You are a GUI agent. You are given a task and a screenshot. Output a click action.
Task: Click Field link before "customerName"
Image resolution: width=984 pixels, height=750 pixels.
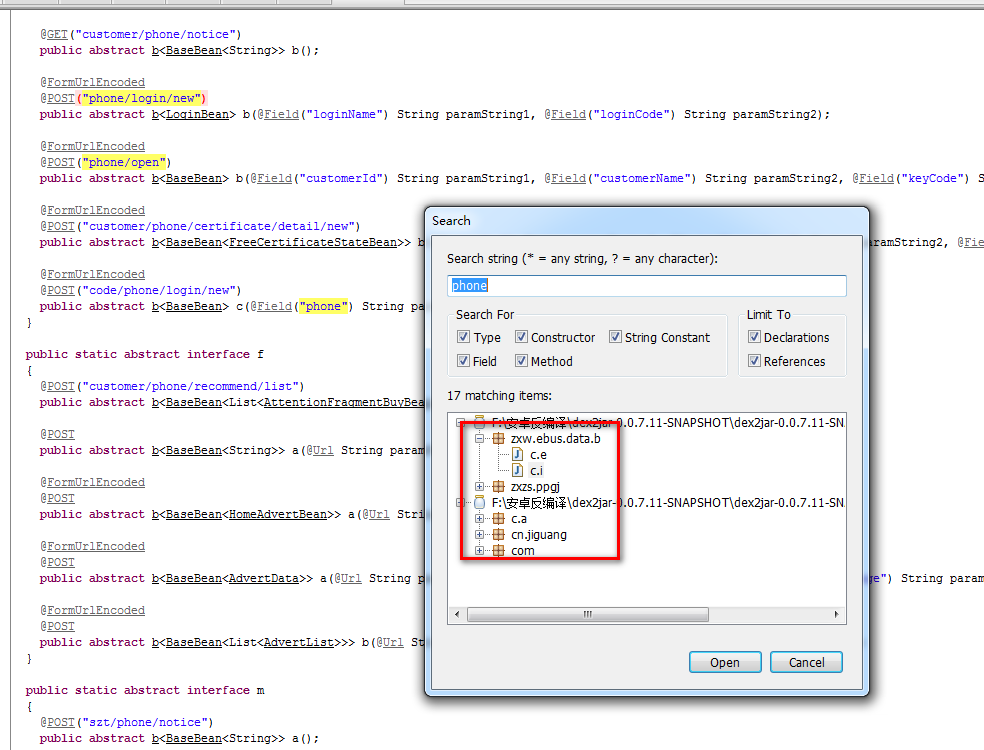[569, 178]
